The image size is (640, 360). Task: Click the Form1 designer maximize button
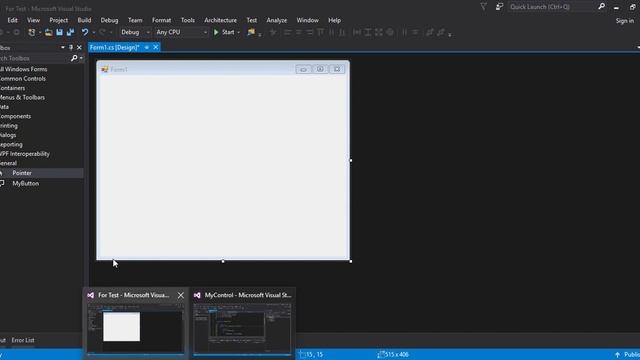[320, 69]
